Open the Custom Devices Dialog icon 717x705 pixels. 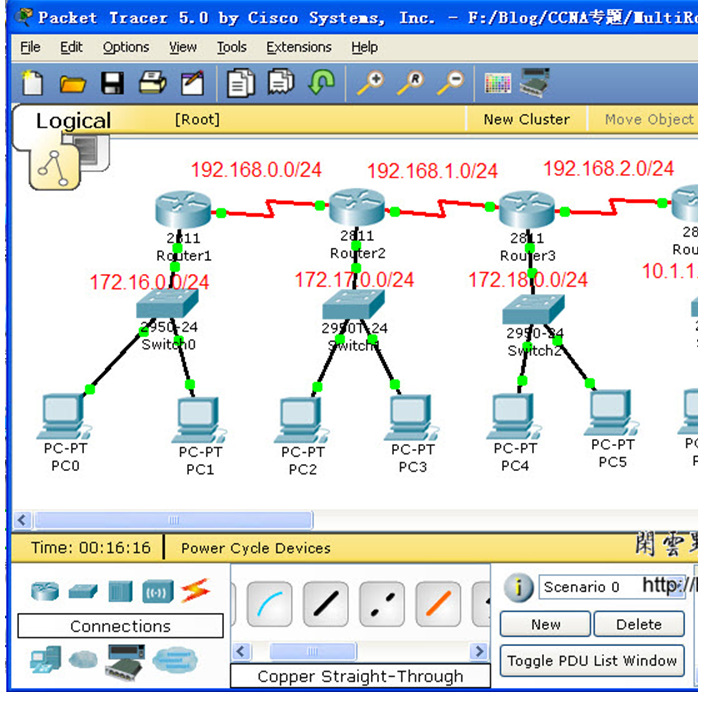point(534,82)
